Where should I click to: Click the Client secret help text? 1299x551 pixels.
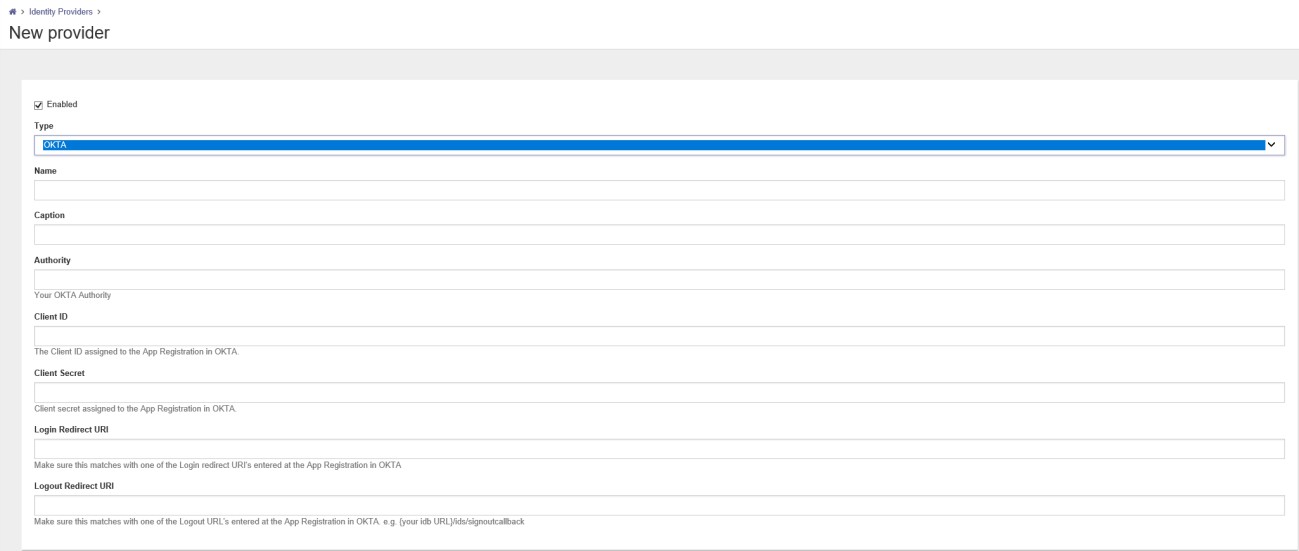pyautogui.click(x=135, y=408)
